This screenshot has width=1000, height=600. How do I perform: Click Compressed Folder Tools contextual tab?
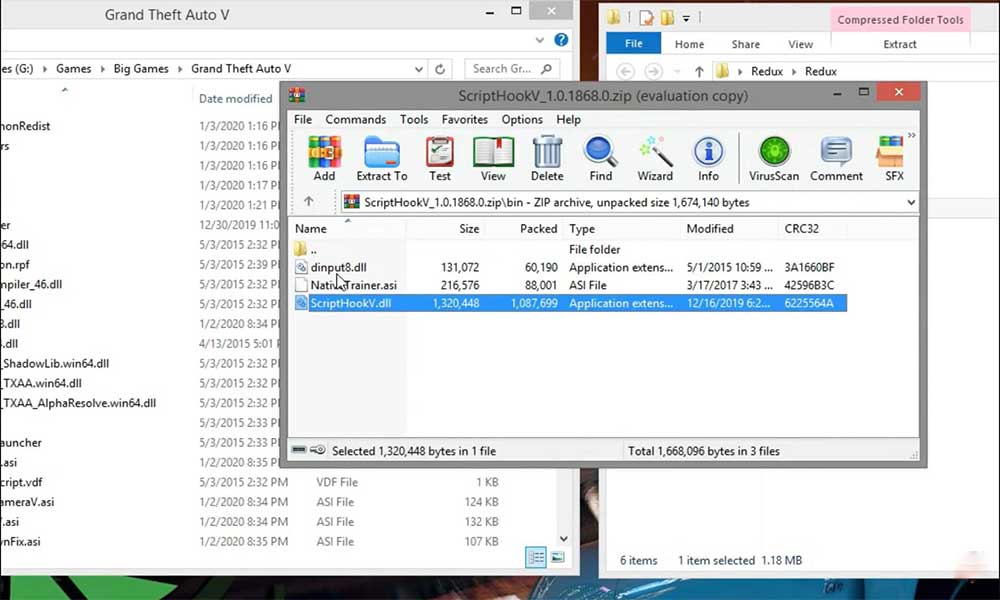[x=901, y=20]
